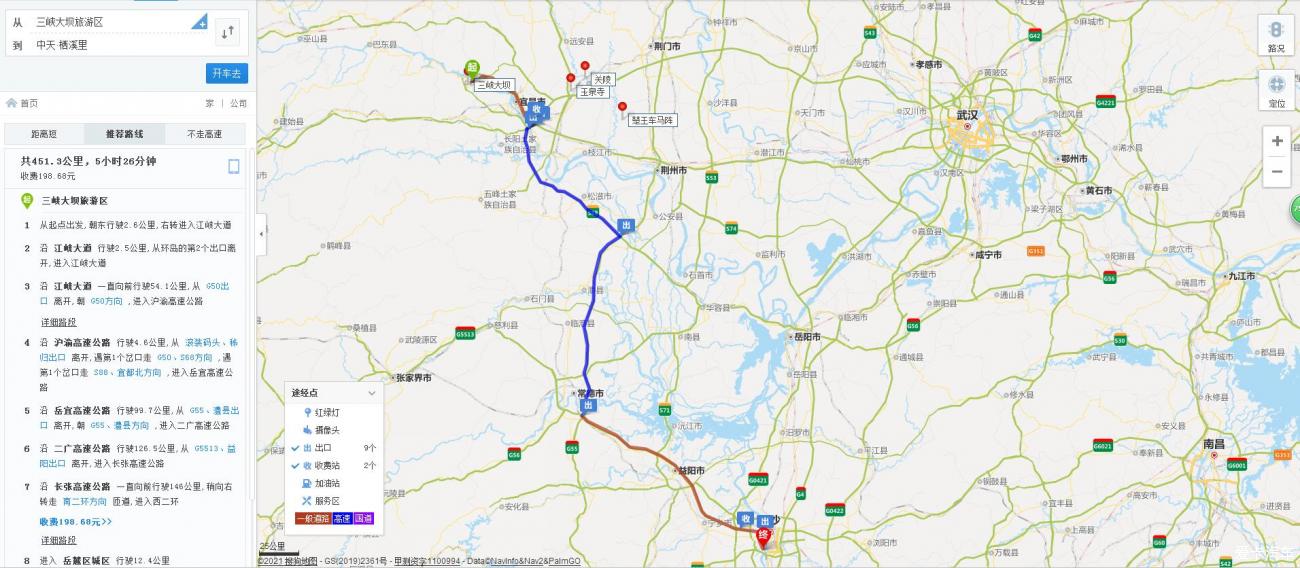Click the red 终 destination marker
The height and width of the screenshot is (568, 1300).
coord(763,536)
